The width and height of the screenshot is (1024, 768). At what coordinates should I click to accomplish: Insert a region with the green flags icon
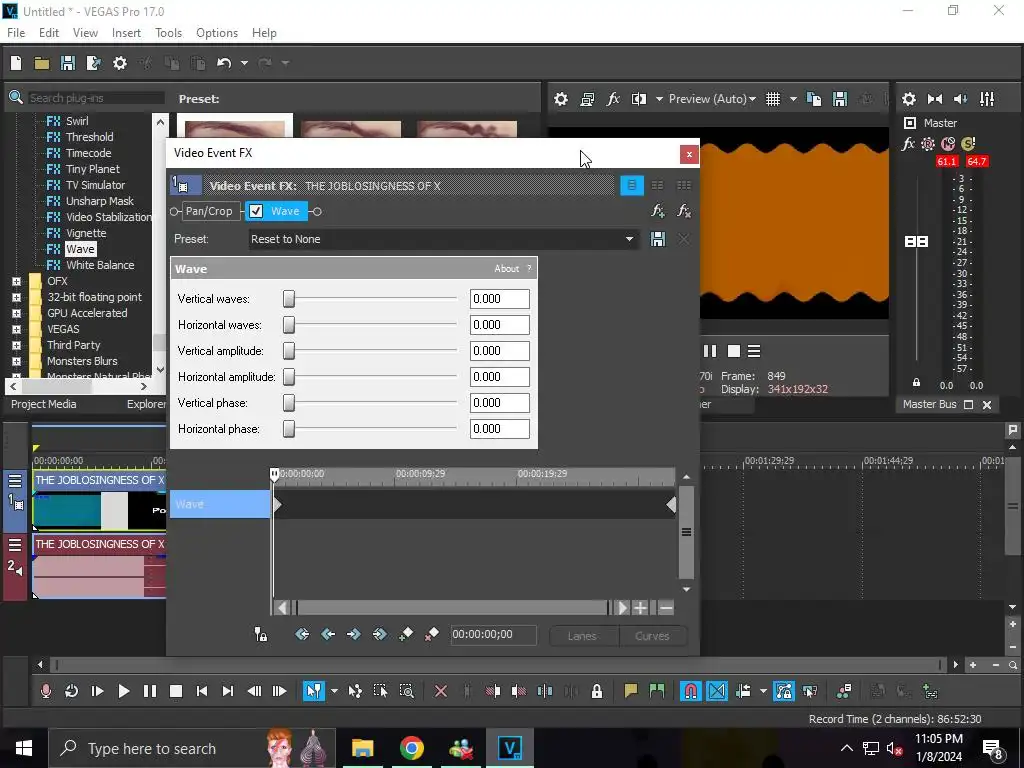657,691
